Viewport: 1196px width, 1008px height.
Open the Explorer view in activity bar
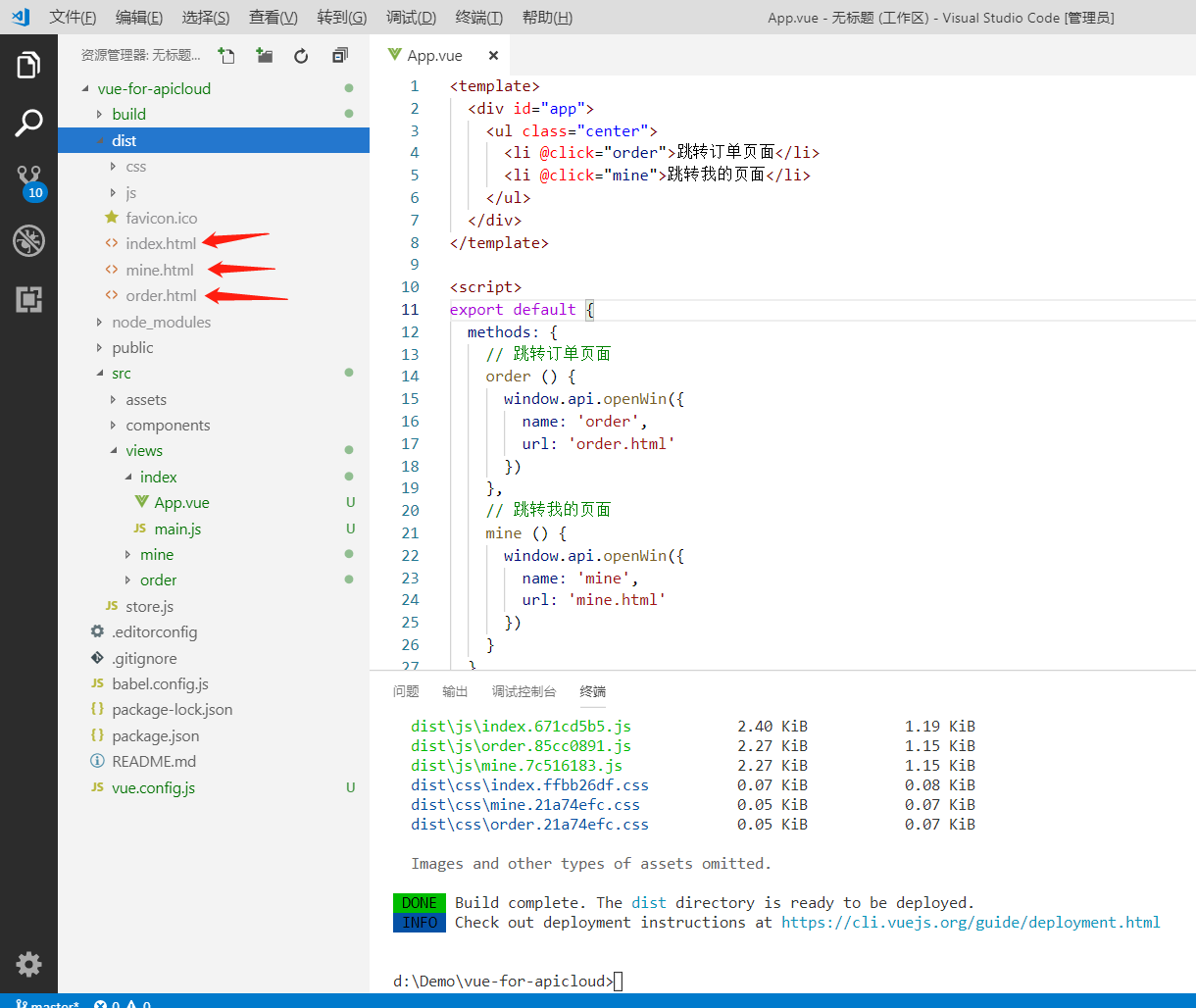[28, 66]
